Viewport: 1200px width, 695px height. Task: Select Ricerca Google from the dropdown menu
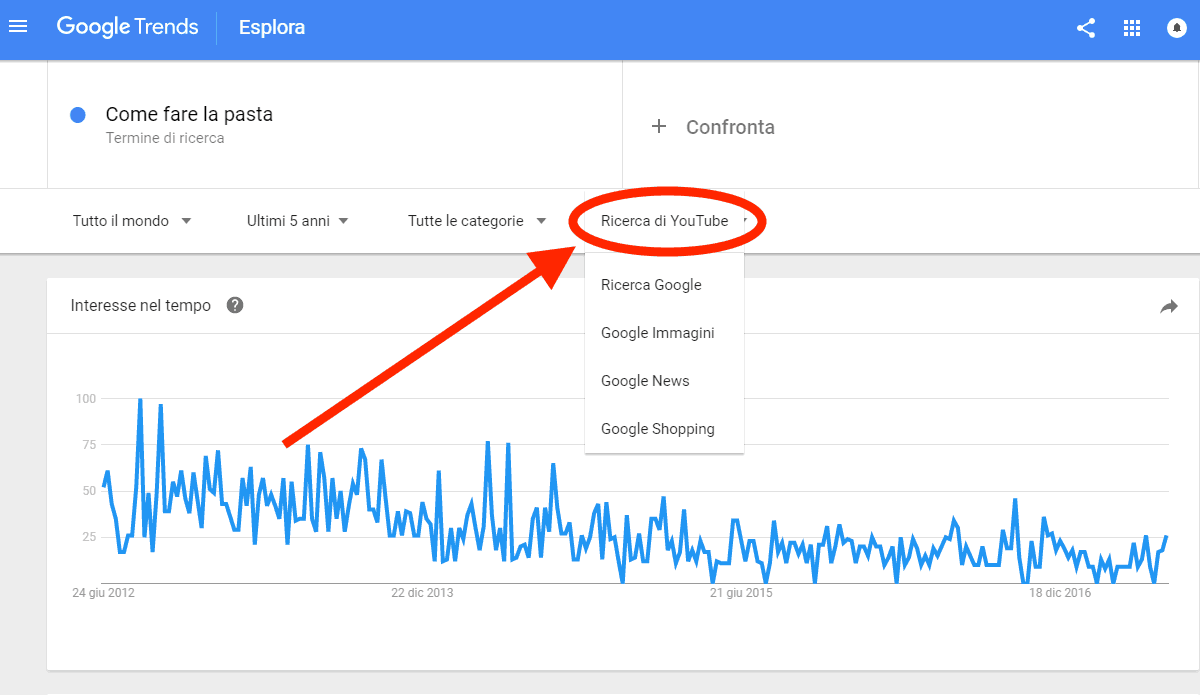point(650,285)
